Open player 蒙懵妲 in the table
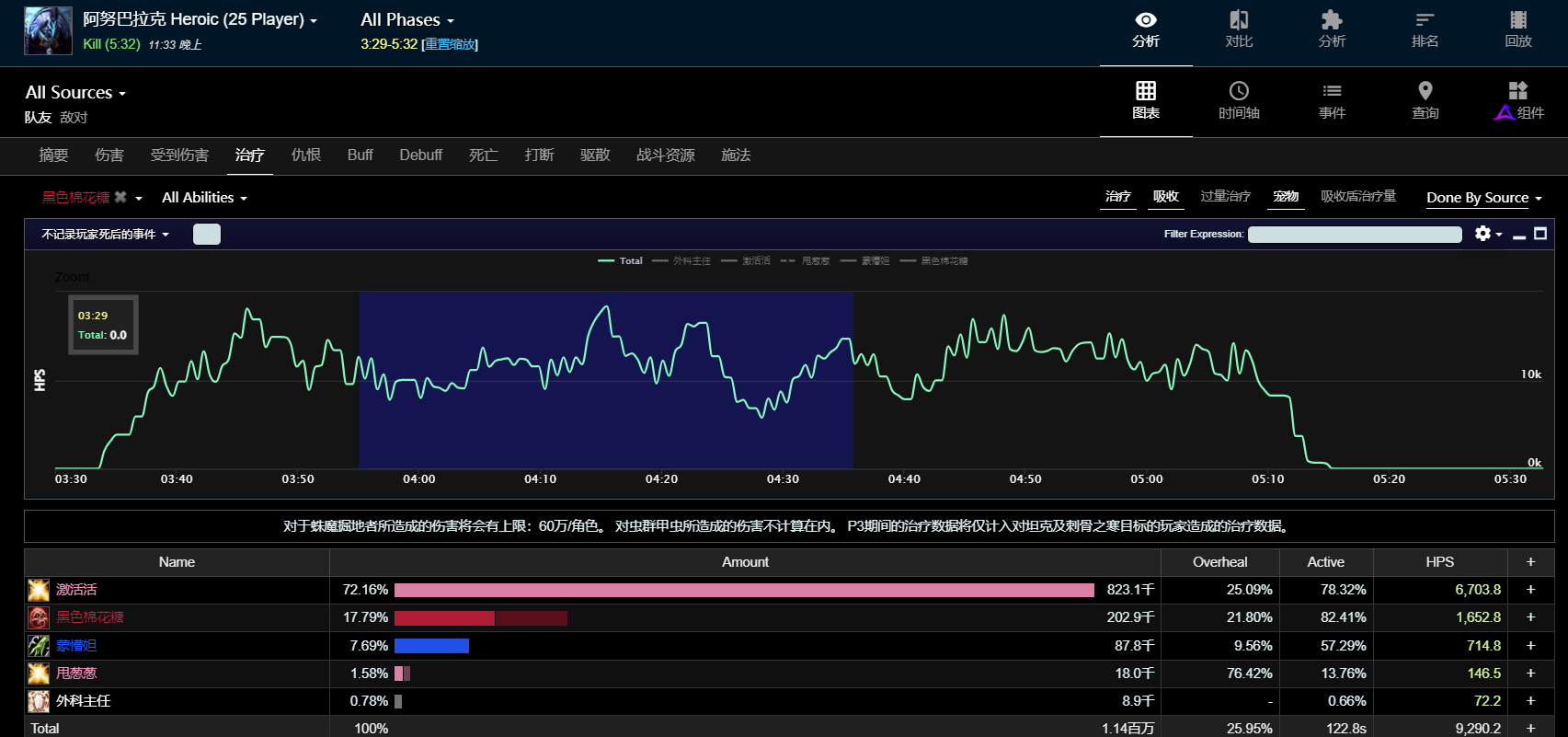 [x=76, y=646]
